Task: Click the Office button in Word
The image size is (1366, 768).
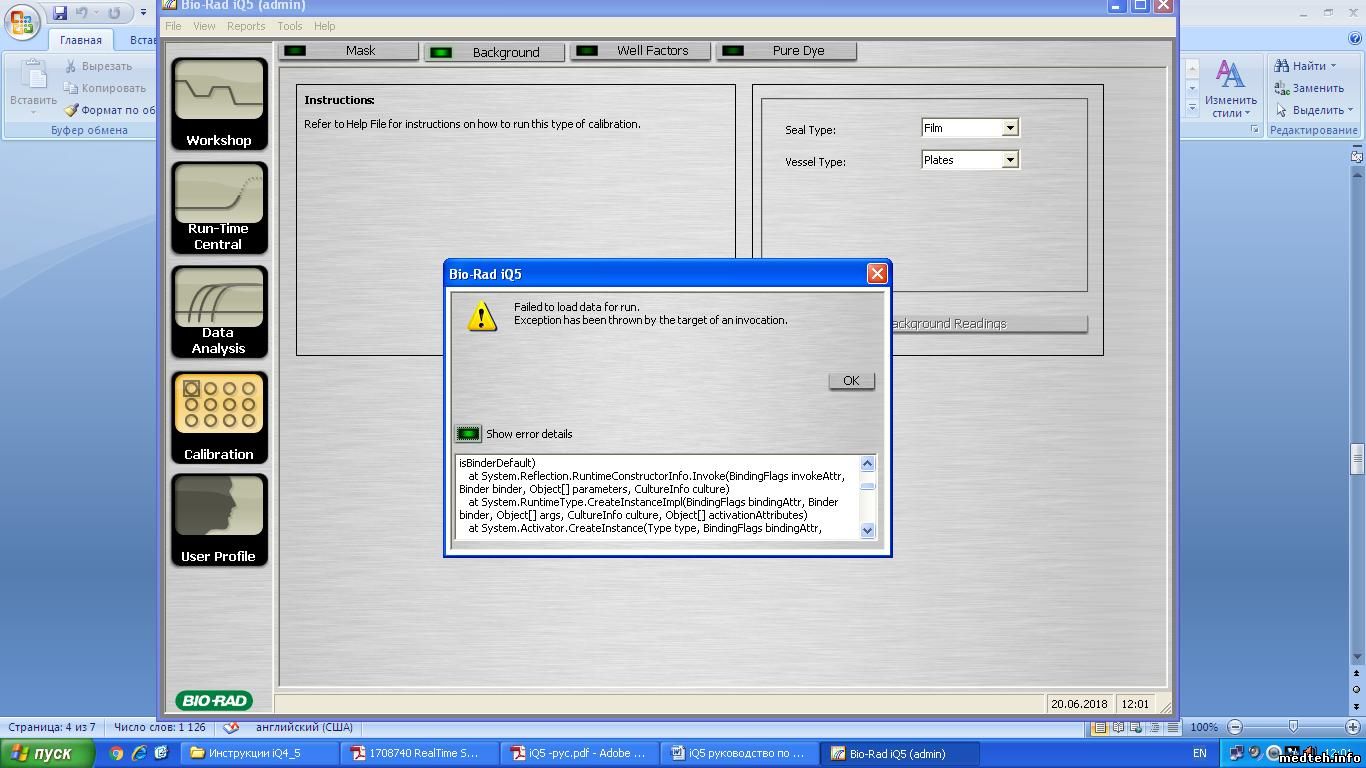Action: coord(22,22)
